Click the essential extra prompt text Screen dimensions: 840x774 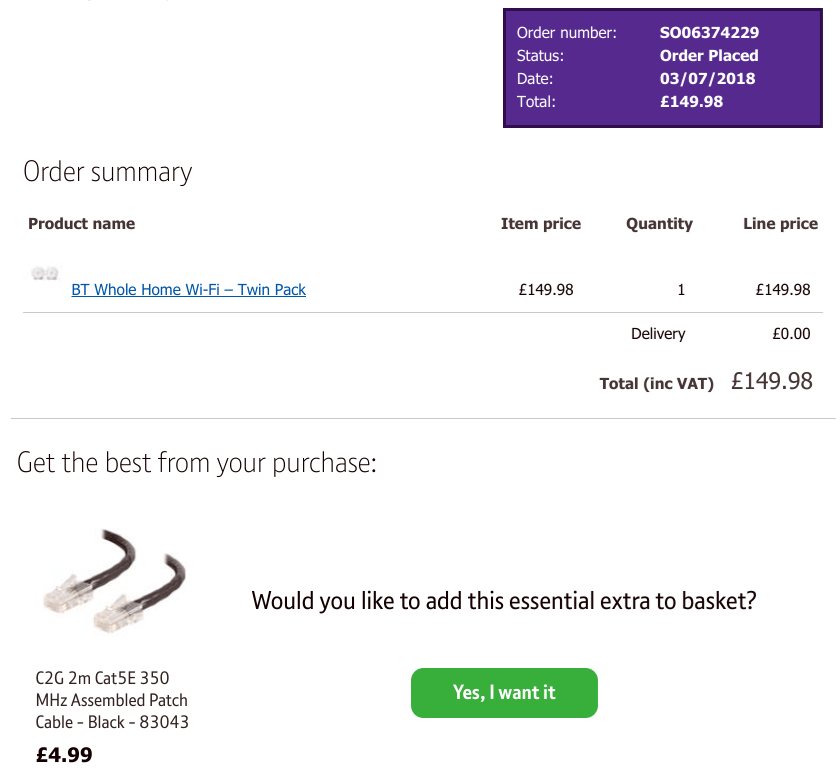tap(504, 600)
